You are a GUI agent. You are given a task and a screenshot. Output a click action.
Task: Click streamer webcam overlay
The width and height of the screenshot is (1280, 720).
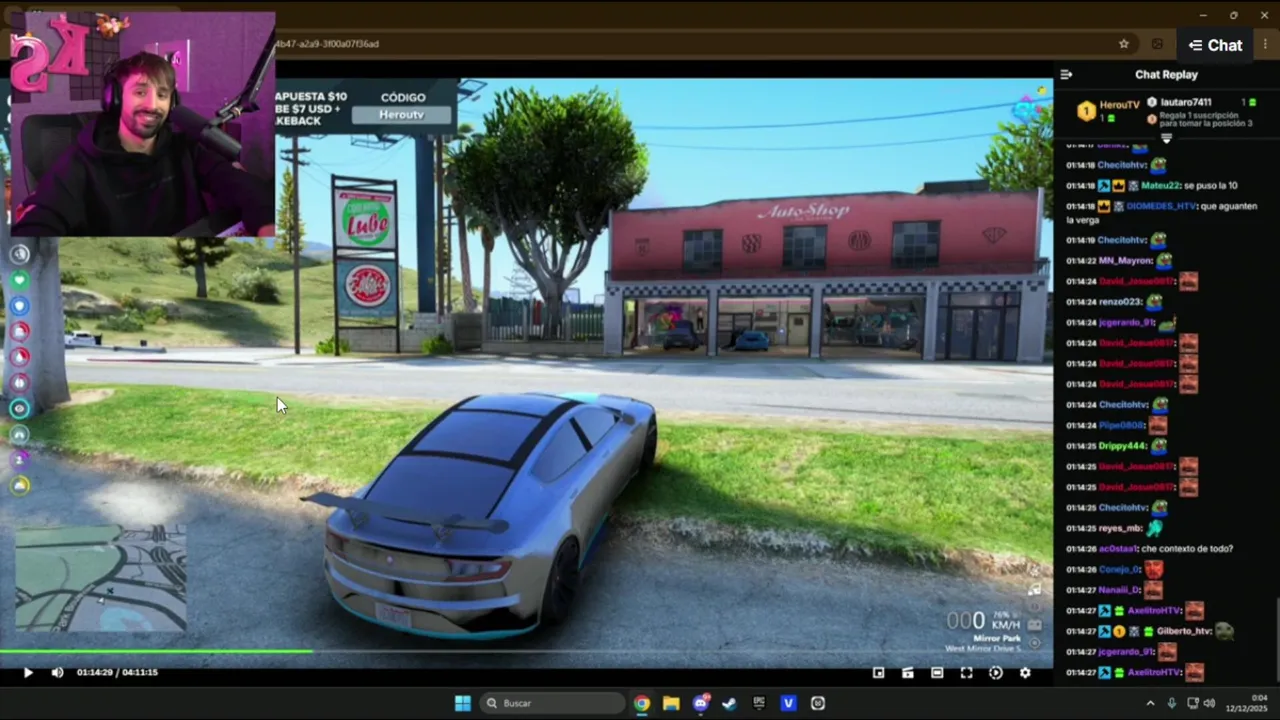[142, 124]
